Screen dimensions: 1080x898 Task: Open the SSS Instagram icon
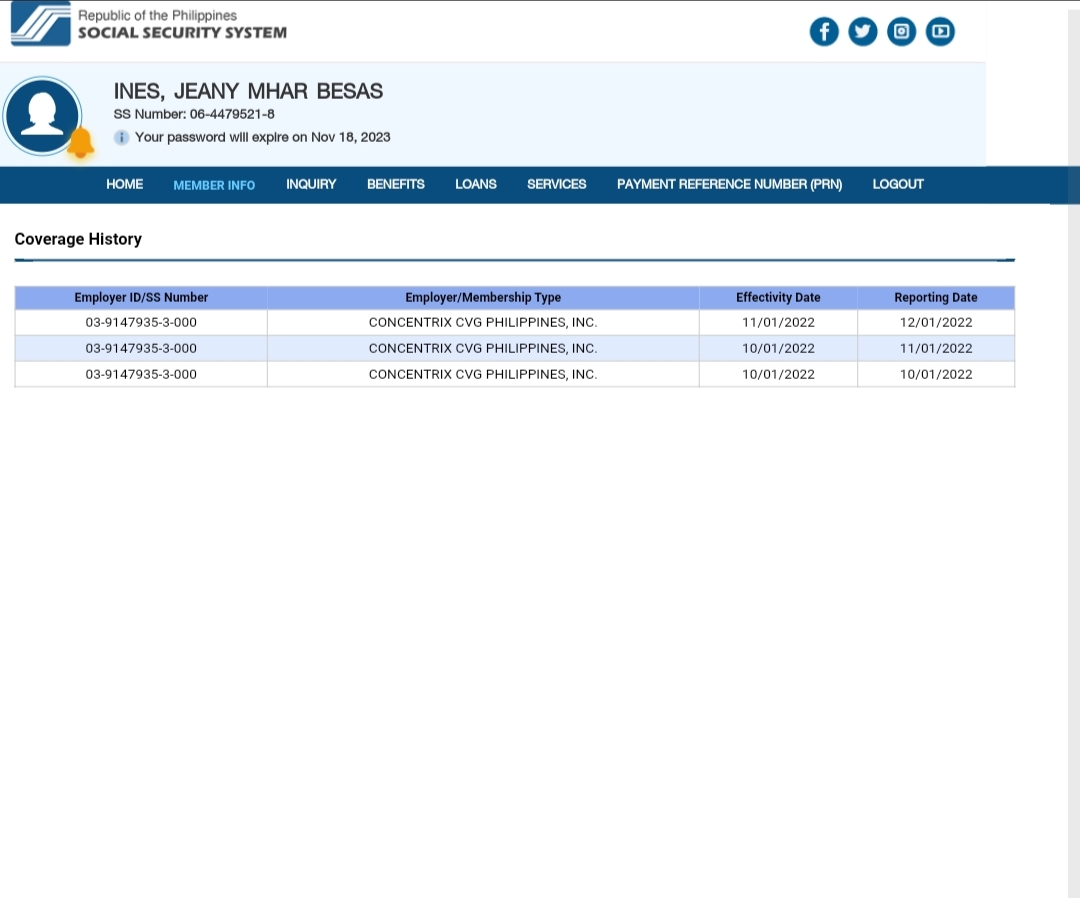coord(901,32)
